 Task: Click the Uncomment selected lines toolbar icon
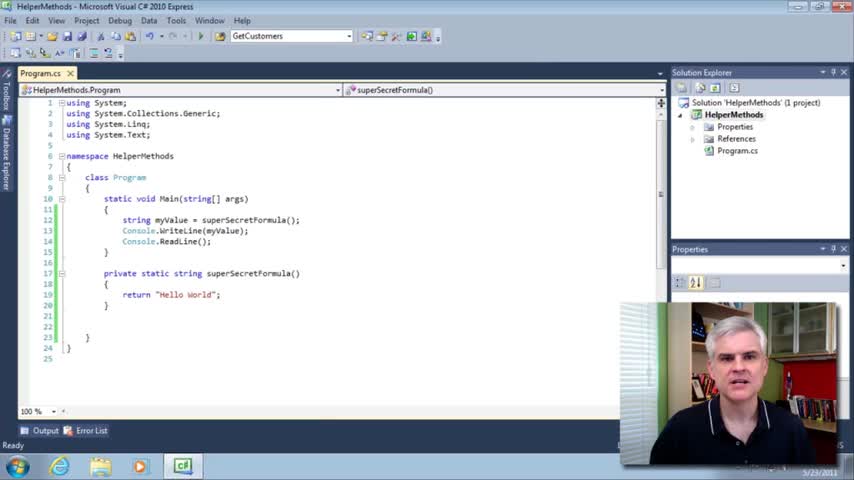[108, 53]
